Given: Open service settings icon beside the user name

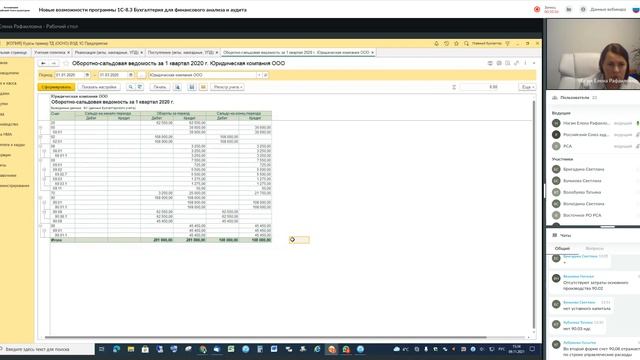Looking at the screenshot, I should [507, 43].
